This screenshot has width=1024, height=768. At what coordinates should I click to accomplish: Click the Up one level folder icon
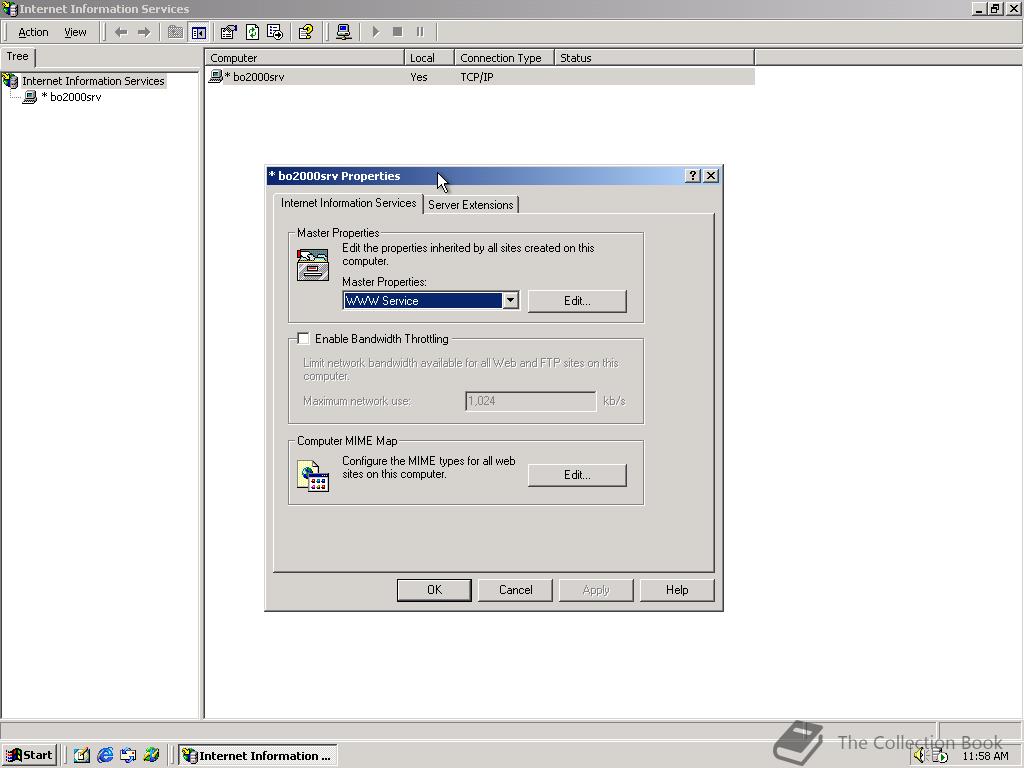pyautogui.click(x=175, y=32)
